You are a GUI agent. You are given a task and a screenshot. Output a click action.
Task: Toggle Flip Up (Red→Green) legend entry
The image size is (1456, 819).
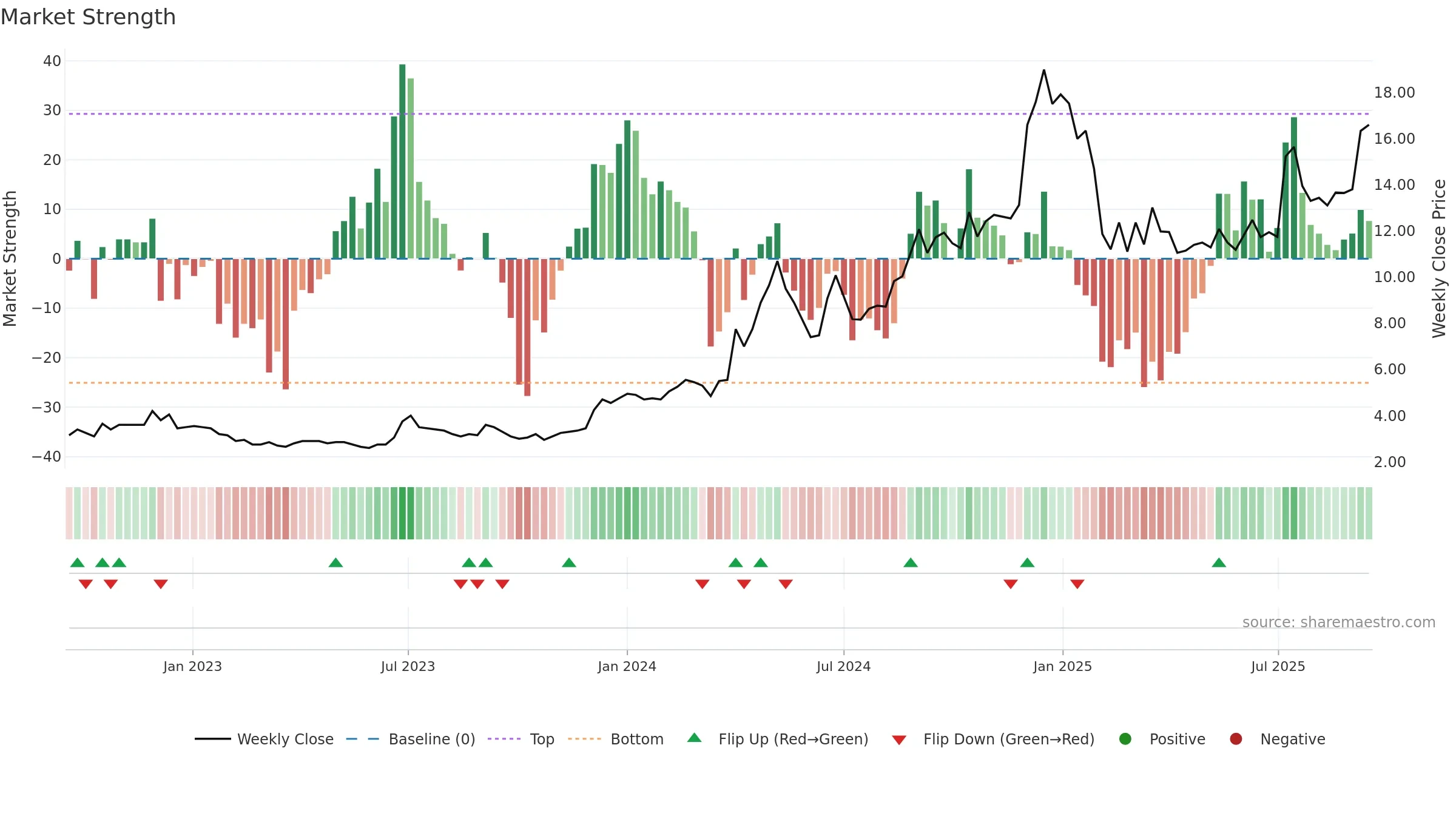coord(778,739)
